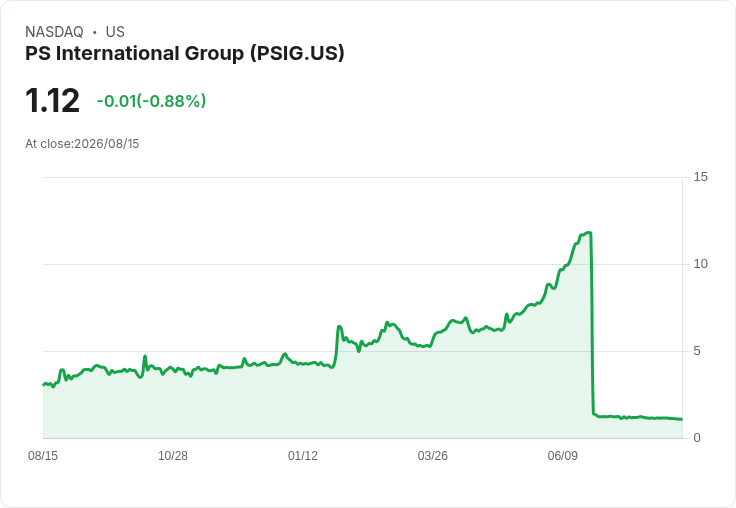Click the US market label
This screenshot has height=508, width=736.
[x=115, y=32]
